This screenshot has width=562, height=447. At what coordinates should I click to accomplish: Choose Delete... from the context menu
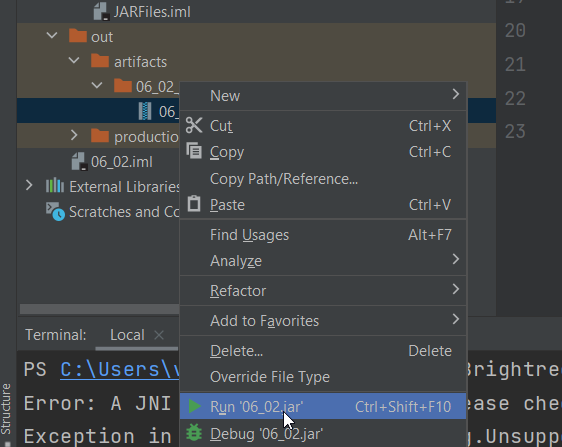[323, 351]
